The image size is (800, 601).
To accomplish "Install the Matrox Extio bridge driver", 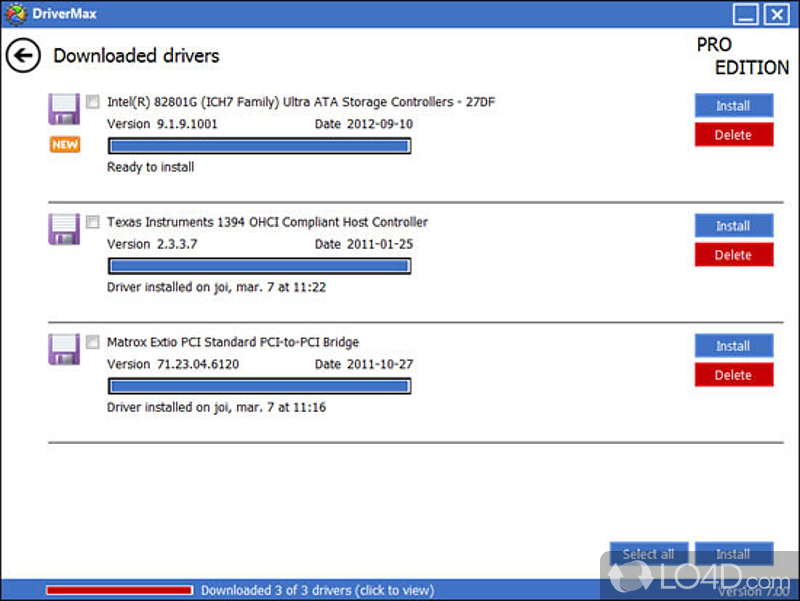I will tap(734, 345).
